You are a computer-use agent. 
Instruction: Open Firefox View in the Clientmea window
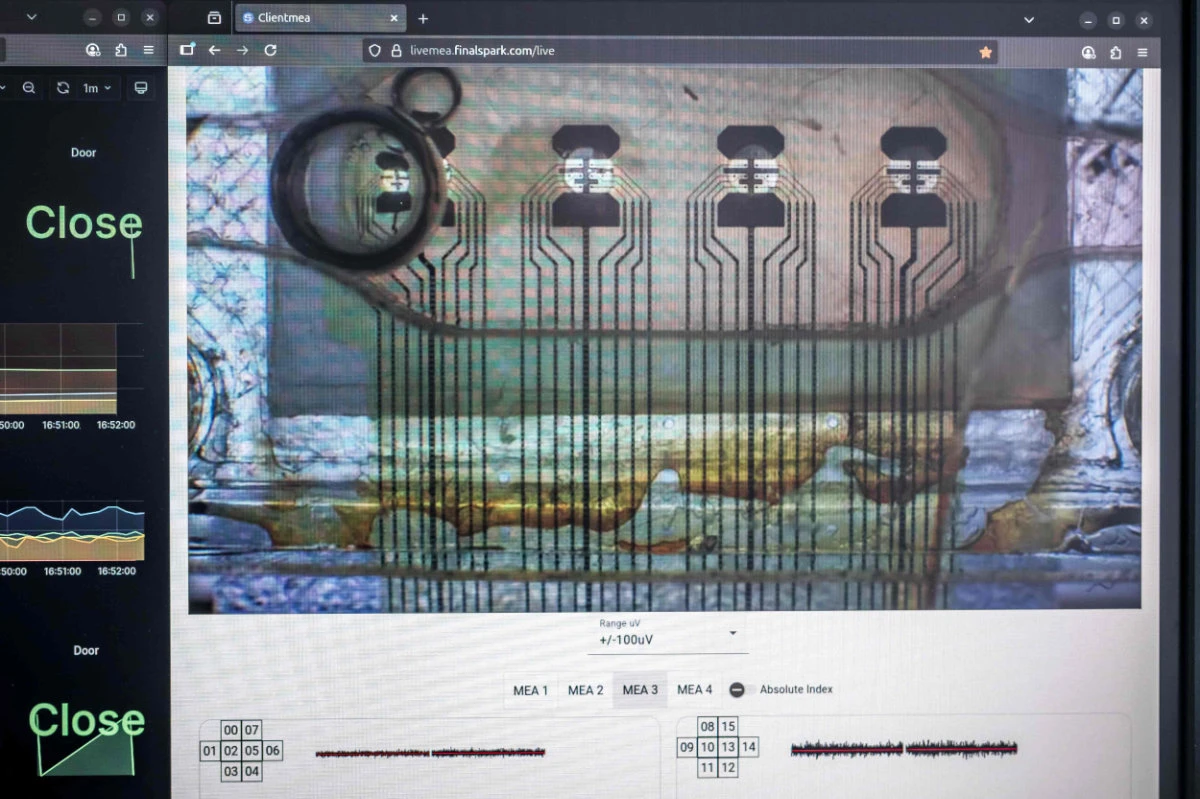(x=214, y=18)
